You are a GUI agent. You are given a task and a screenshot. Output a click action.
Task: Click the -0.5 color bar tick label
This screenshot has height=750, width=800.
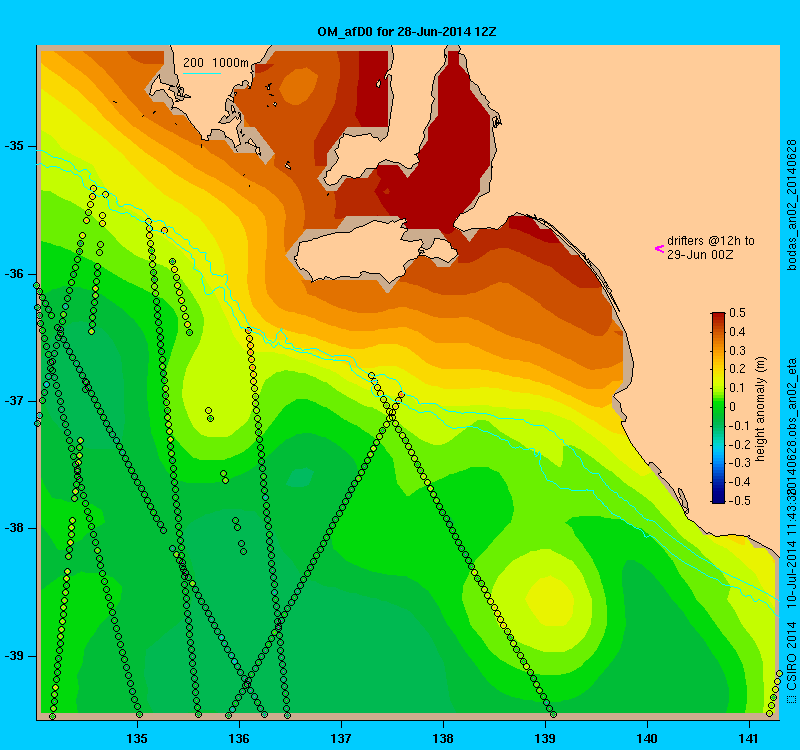pos(738,501)
